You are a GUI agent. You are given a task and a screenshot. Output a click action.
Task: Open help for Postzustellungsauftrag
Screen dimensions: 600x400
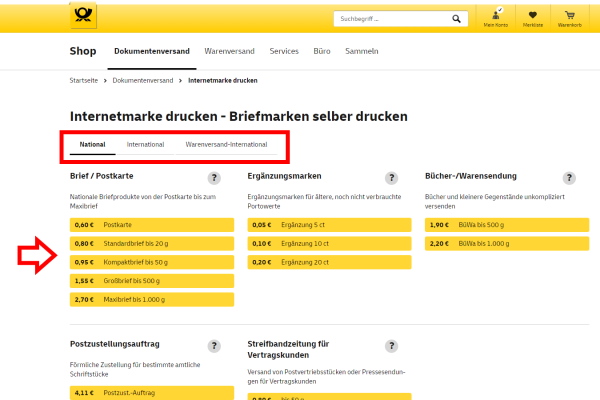tap(214, 346)
